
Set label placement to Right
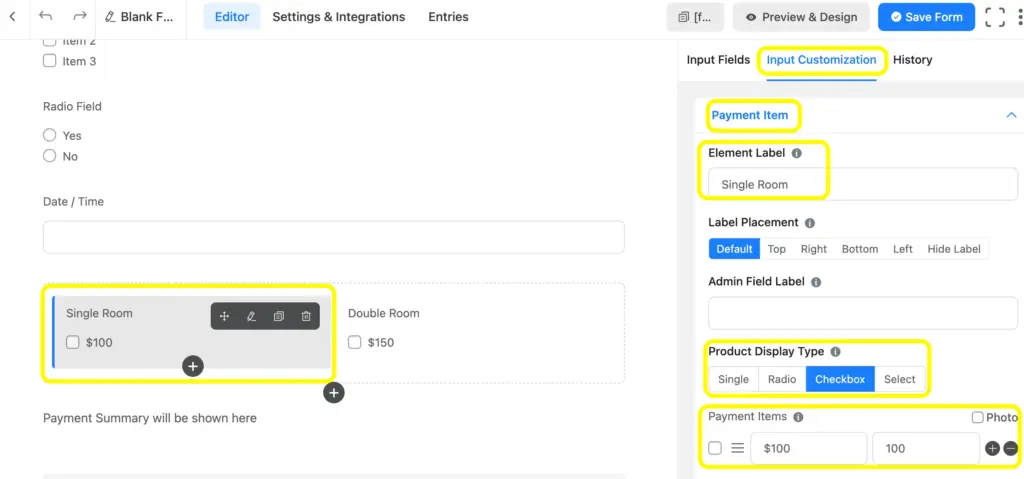click(x=814, y=249)
